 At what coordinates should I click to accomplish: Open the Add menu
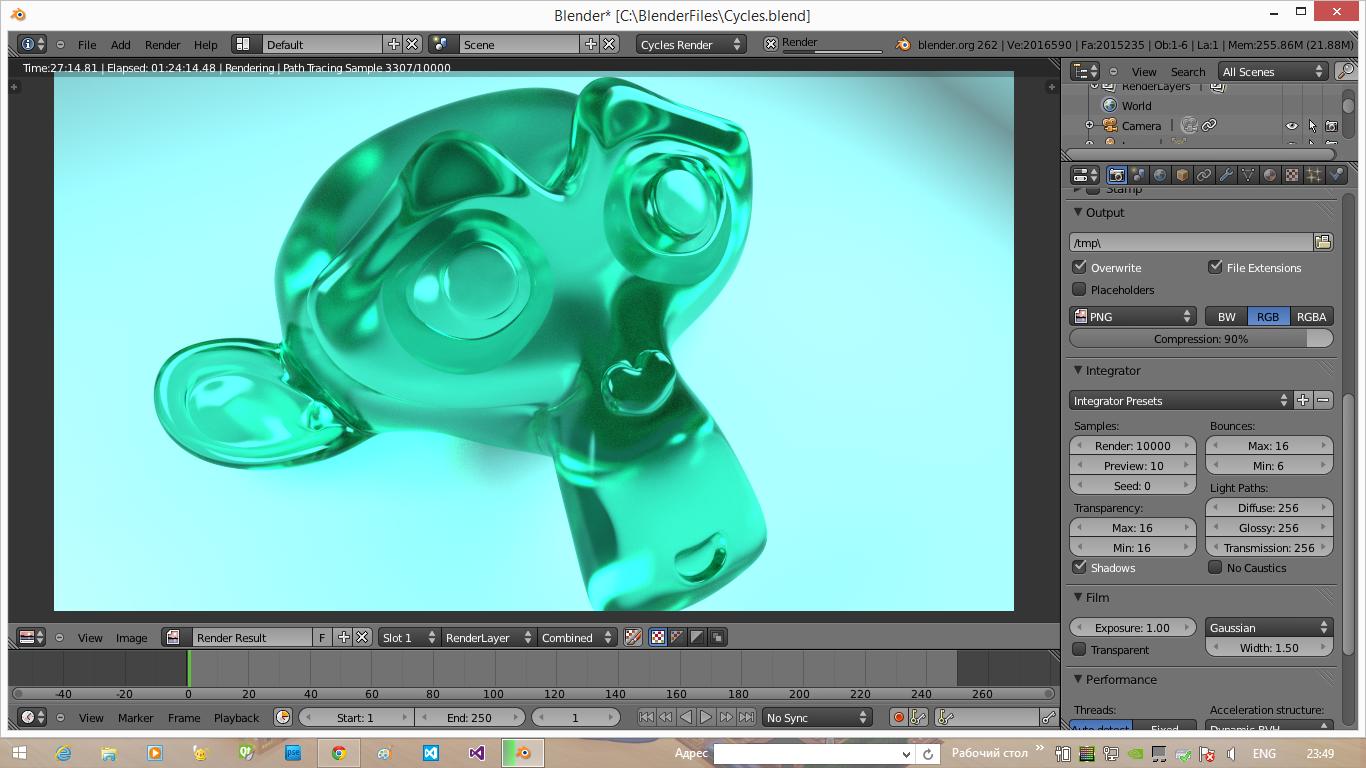(120, 44)
